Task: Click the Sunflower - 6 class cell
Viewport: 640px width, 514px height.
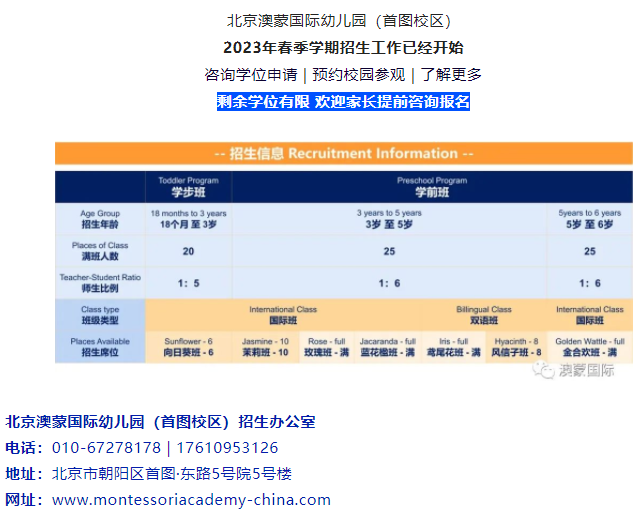Action: (188, 347)
